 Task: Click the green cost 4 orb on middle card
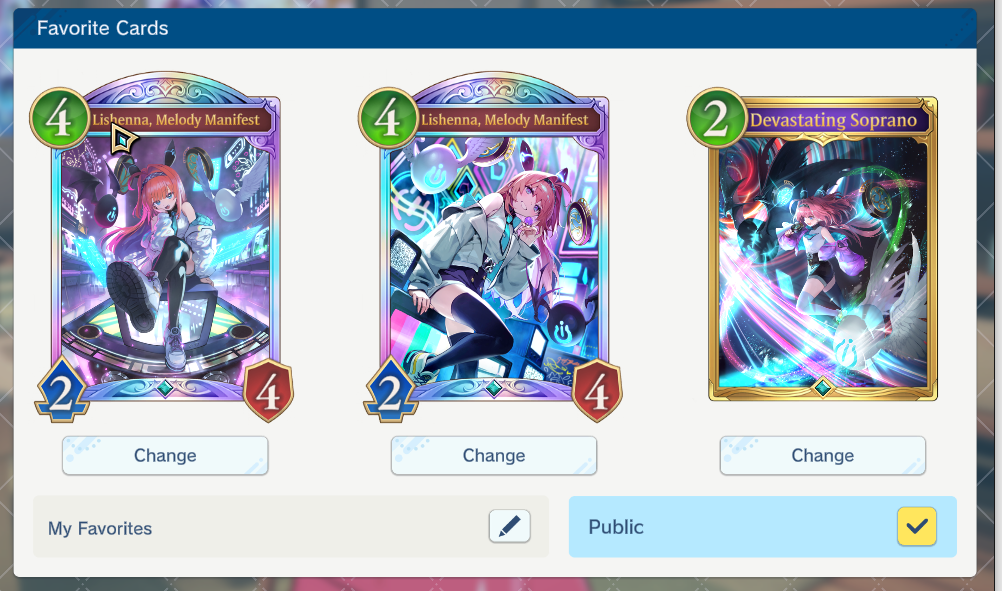pyautogui.click(x=389, y=118)
